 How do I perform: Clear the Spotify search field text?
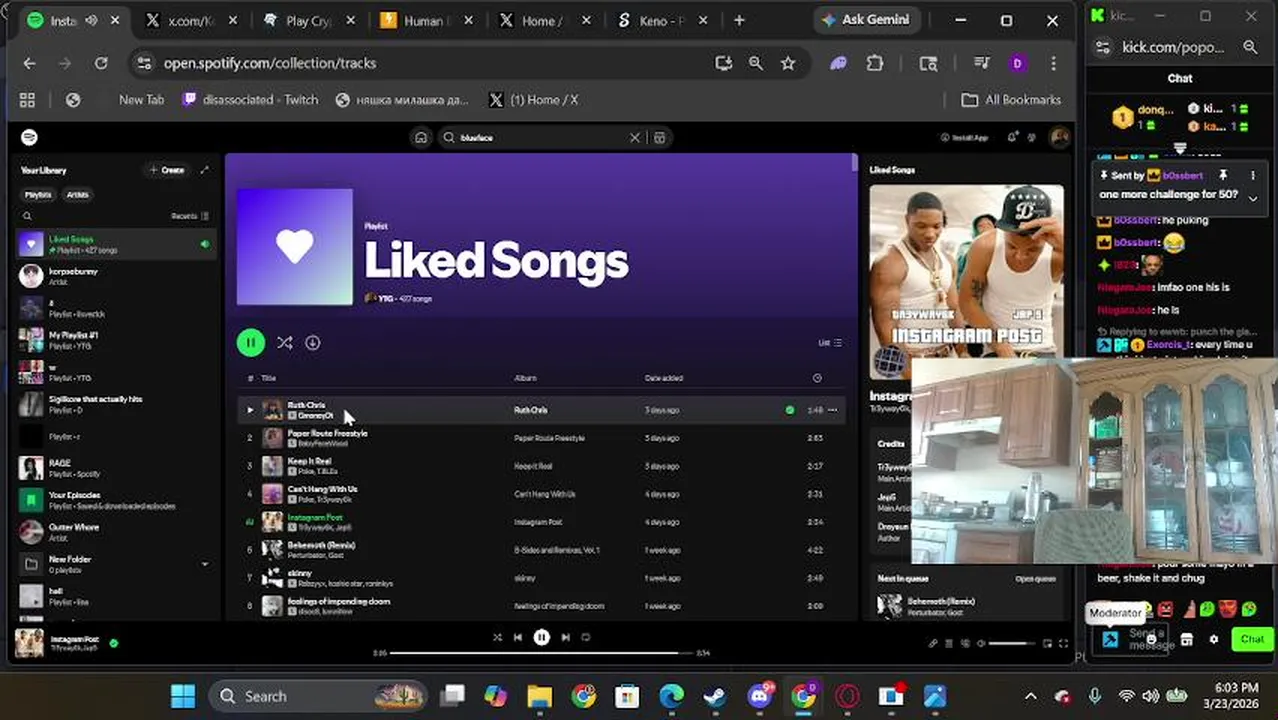click(634, 138)
